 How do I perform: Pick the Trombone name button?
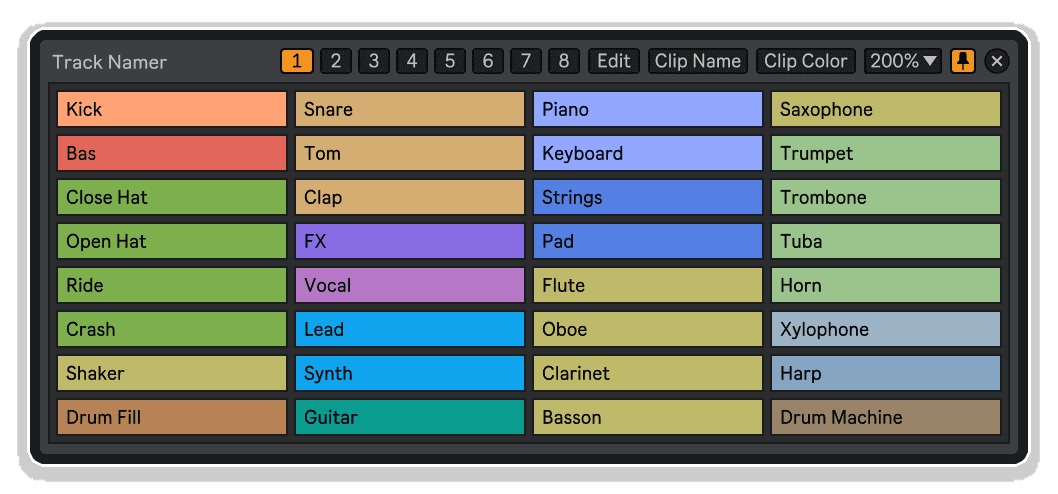click(886, 197)
